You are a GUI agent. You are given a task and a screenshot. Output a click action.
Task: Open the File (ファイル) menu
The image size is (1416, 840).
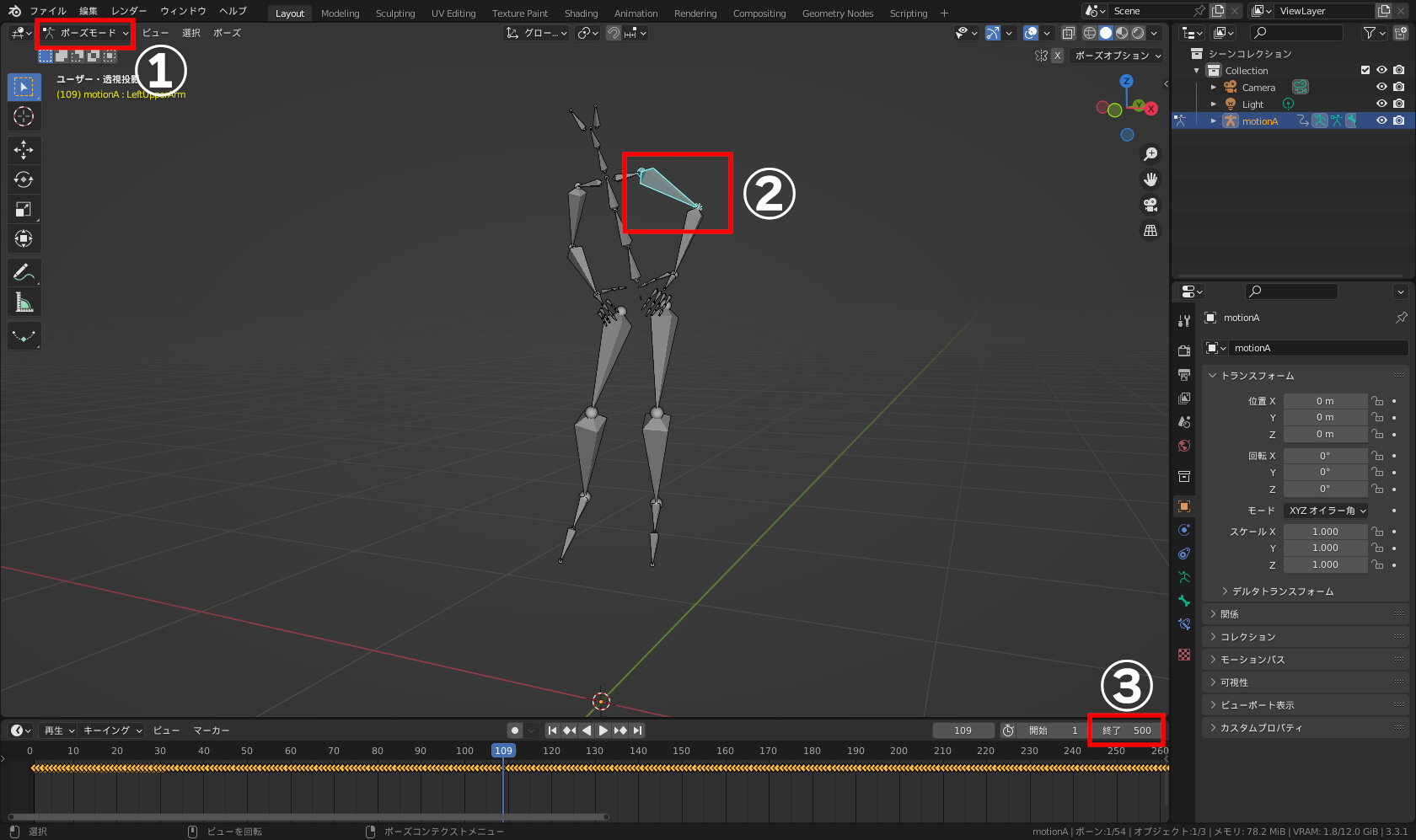pyautogui.click(x=48, y=11)
